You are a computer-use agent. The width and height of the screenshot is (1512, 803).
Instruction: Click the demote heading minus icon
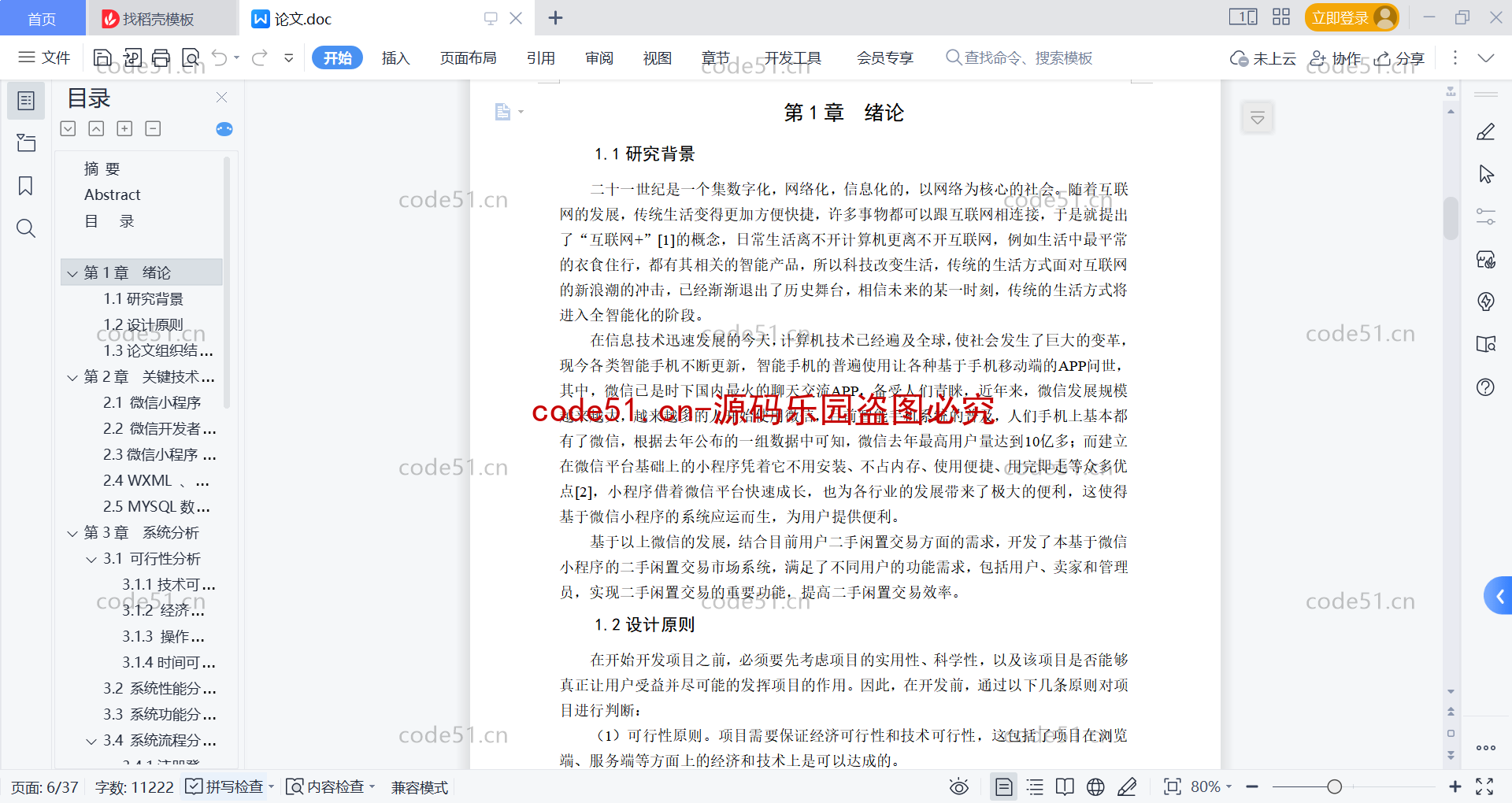pyautogui.click(x=153, y=128)
